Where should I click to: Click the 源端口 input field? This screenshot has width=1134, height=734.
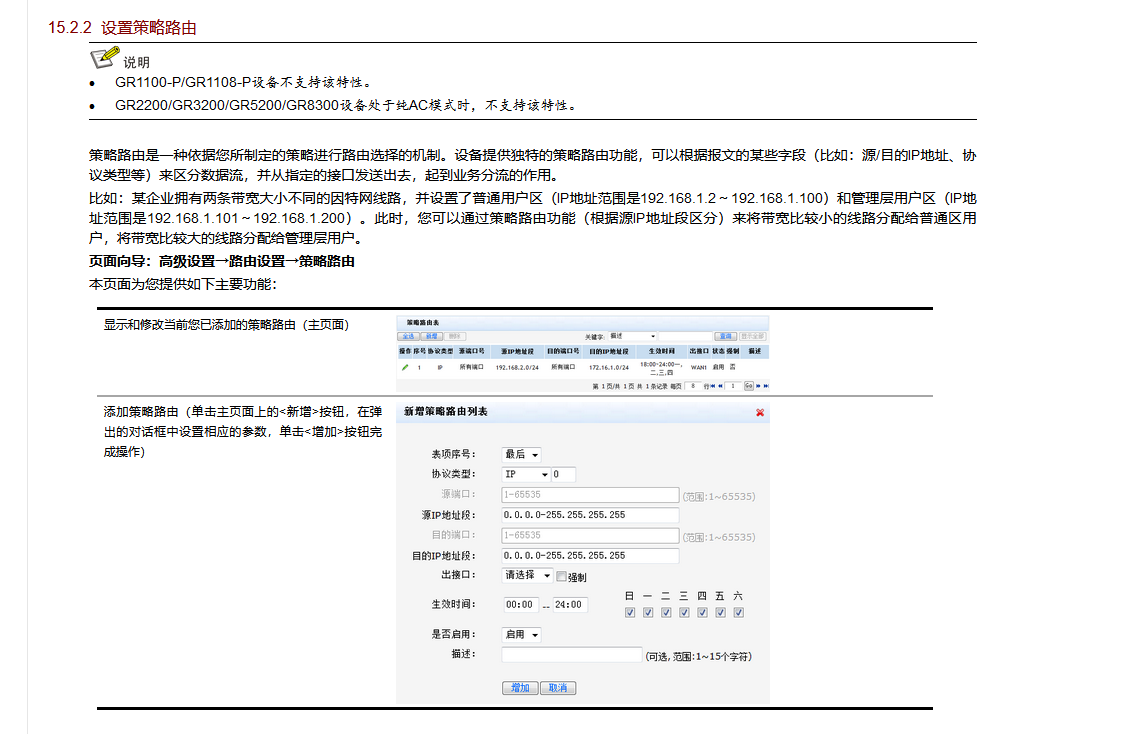(x=590, y=495)
